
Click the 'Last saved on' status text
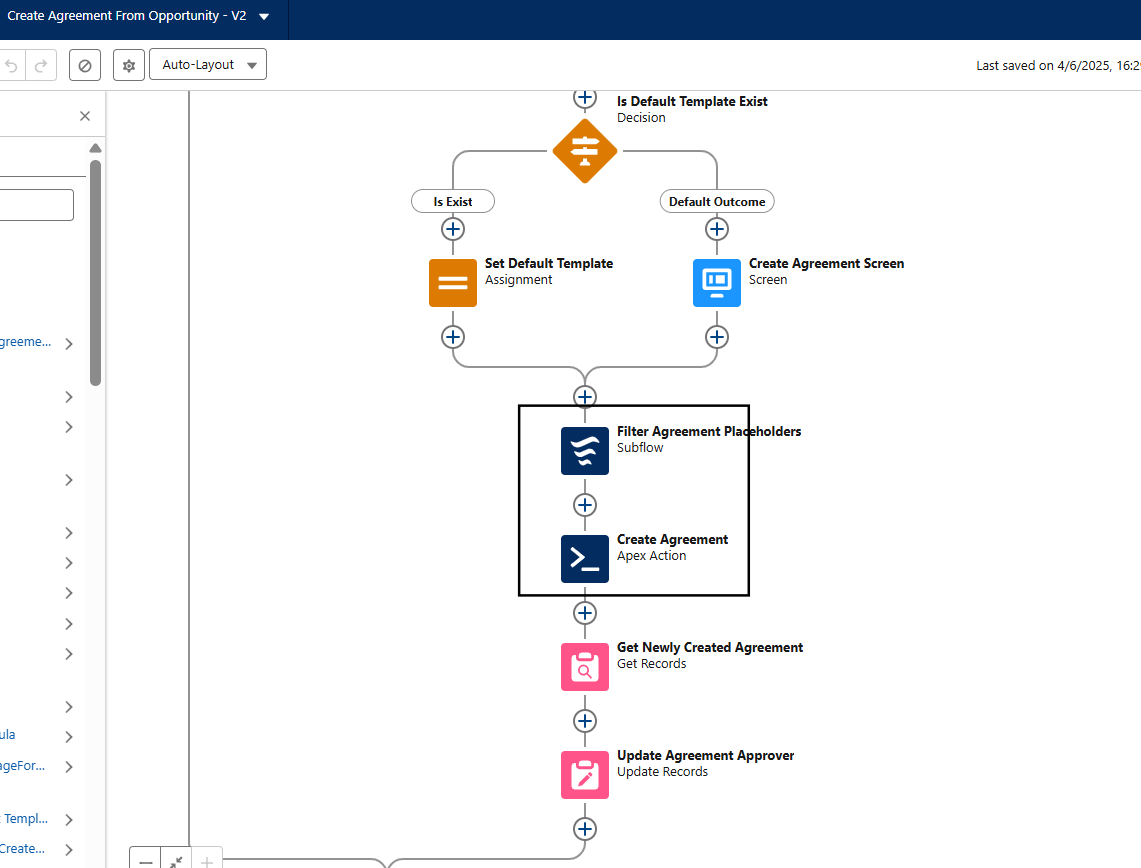(x=1058, y=65)
